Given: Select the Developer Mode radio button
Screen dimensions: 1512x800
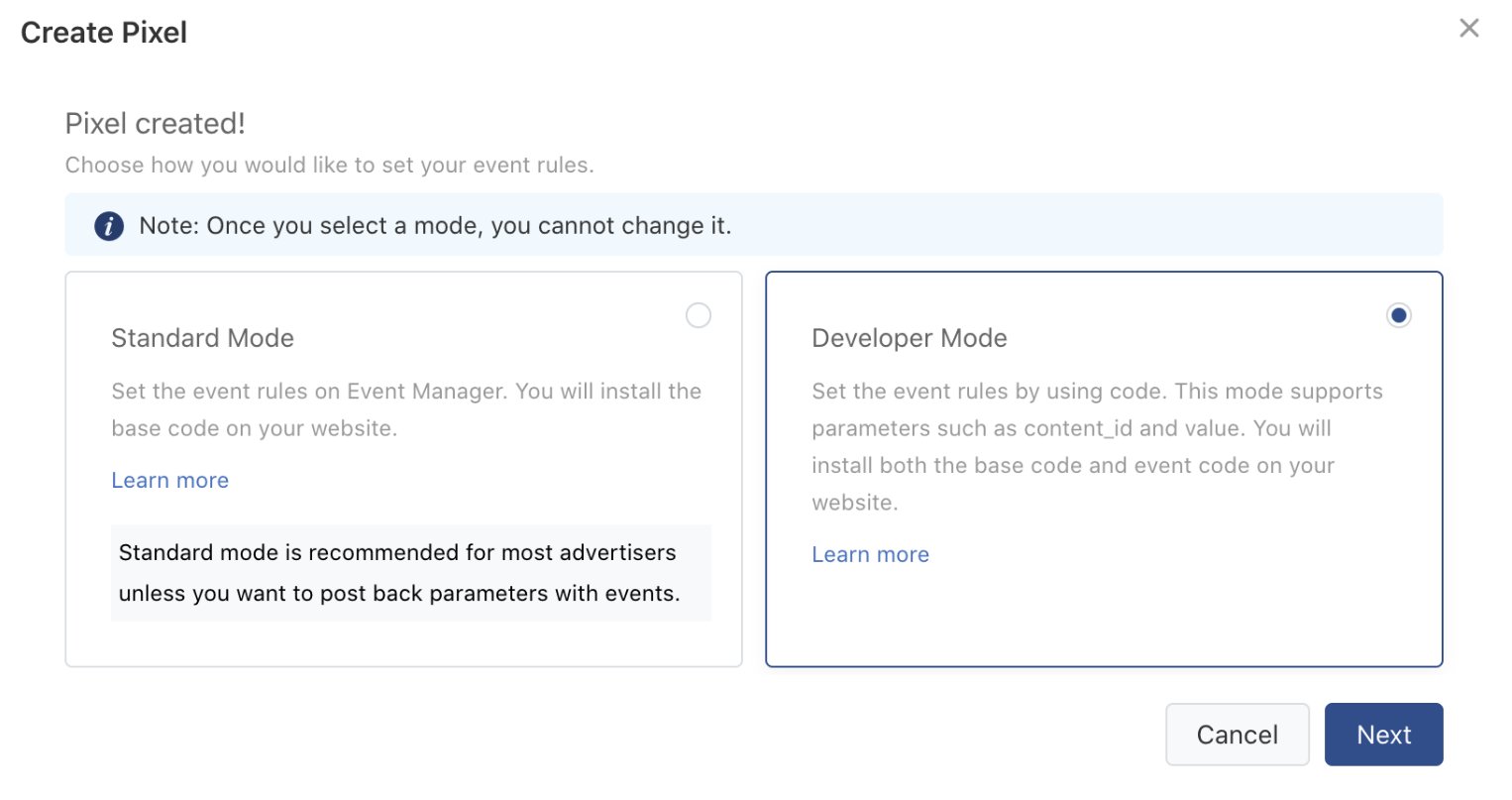Looking at the screenshot, I should [x=1398, y=315].
